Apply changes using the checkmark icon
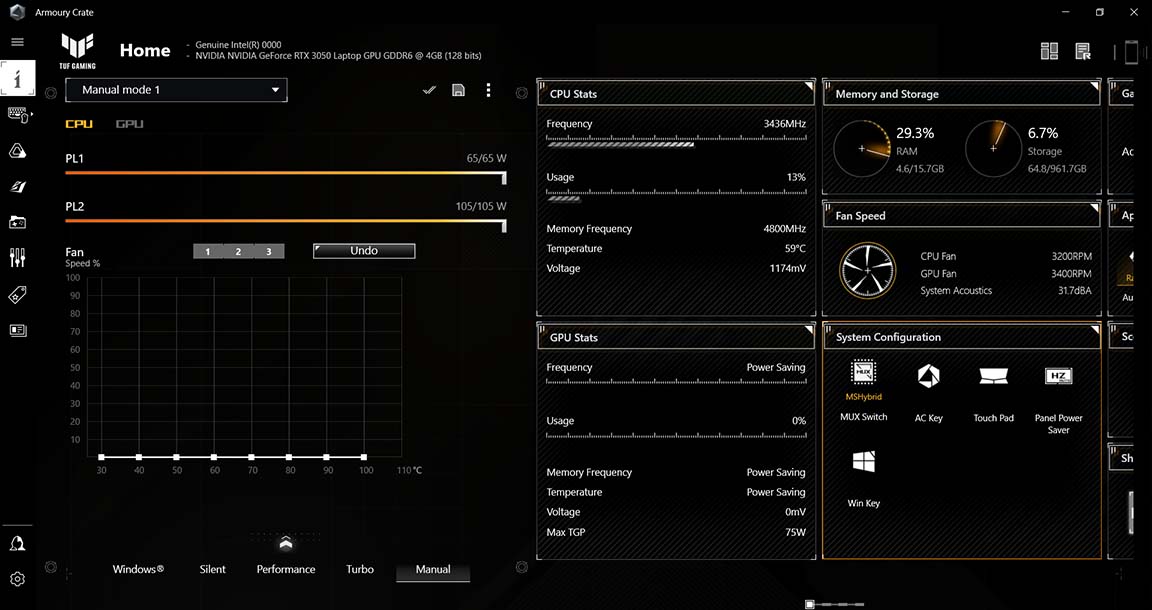This screenshot has width=1152, height=610. (429, 89)
